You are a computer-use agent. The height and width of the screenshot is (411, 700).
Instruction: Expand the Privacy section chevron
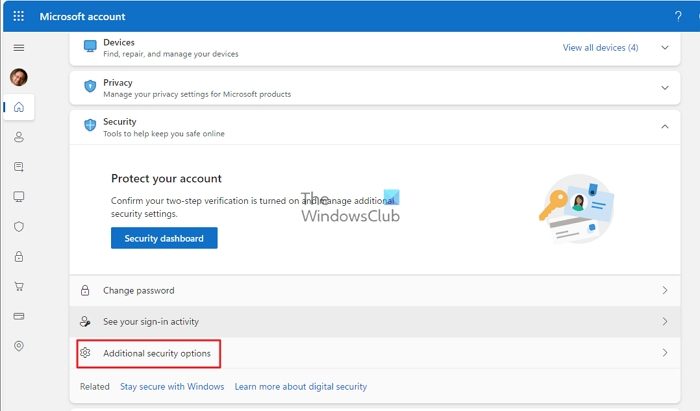pos(665,88)
